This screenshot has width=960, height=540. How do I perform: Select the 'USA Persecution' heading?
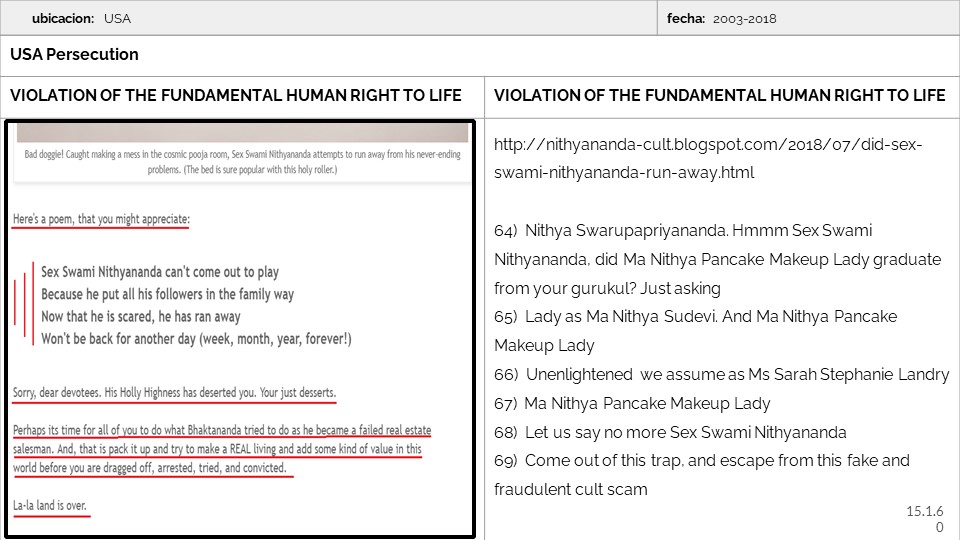pyautogui.click(x=75, y=55)
